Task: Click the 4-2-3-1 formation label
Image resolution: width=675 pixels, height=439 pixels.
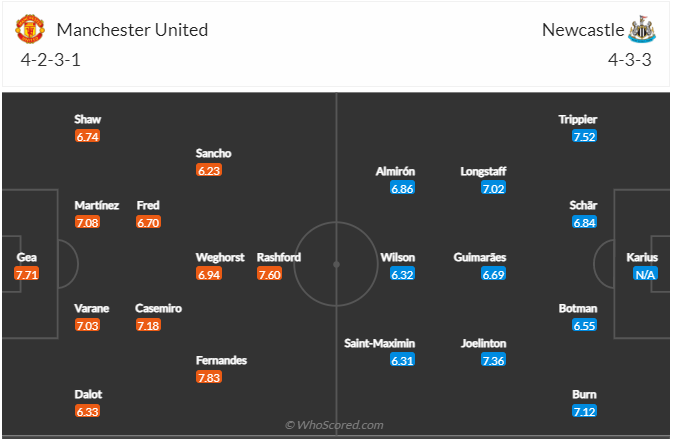Action: [x=49, y=60]
